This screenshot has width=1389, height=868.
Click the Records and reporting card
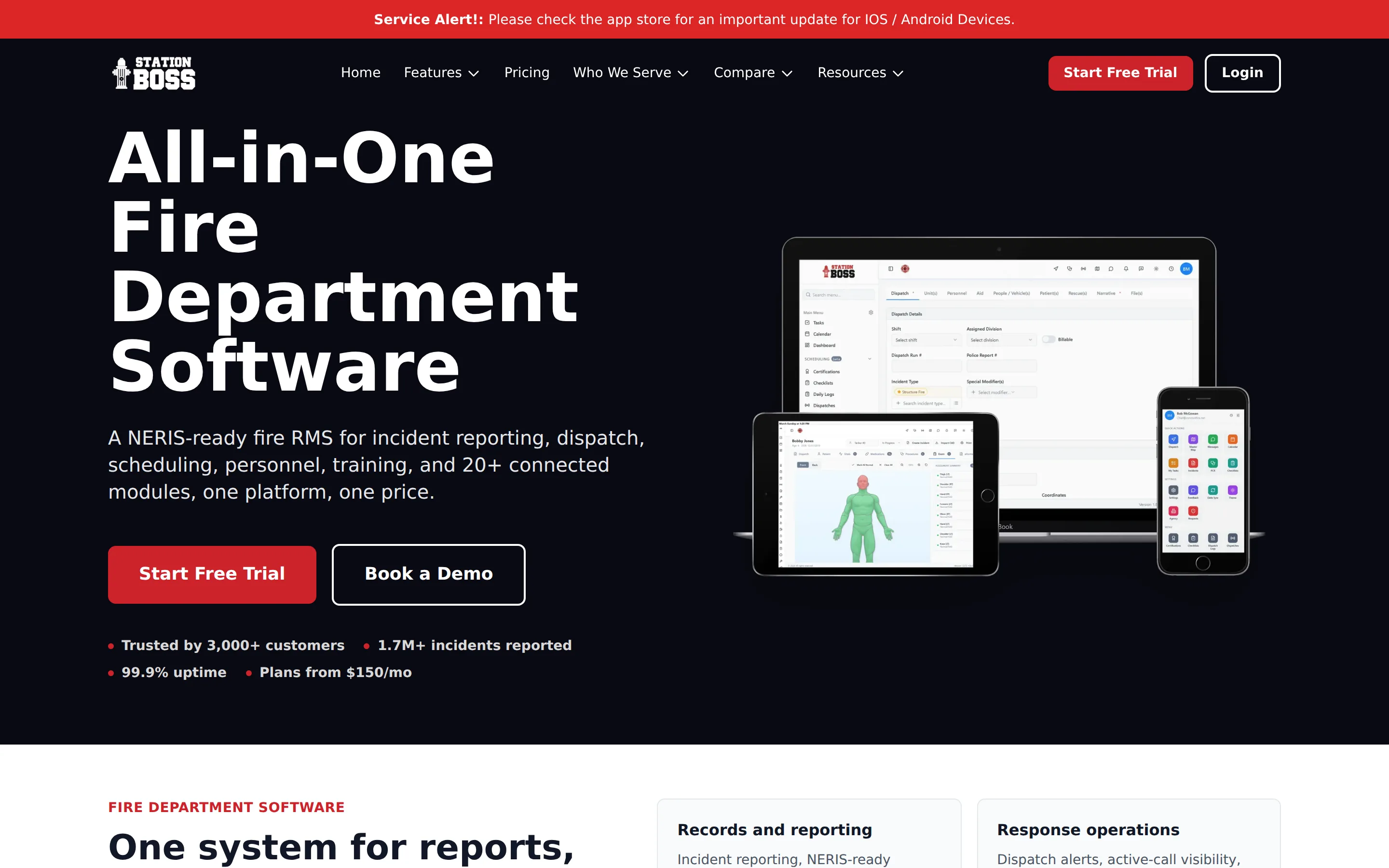tap(809, 834)
